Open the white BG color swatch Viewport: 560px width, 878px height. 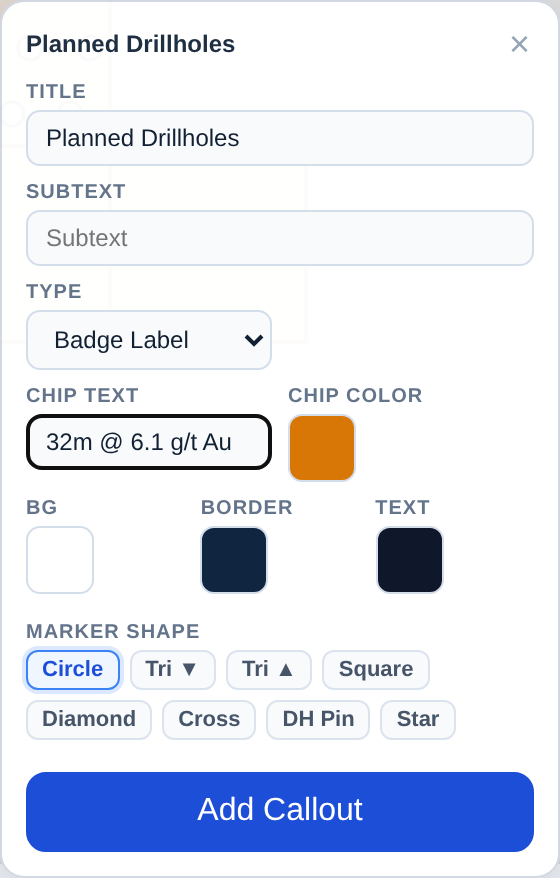pyautogui.click(x=60, y=560)
